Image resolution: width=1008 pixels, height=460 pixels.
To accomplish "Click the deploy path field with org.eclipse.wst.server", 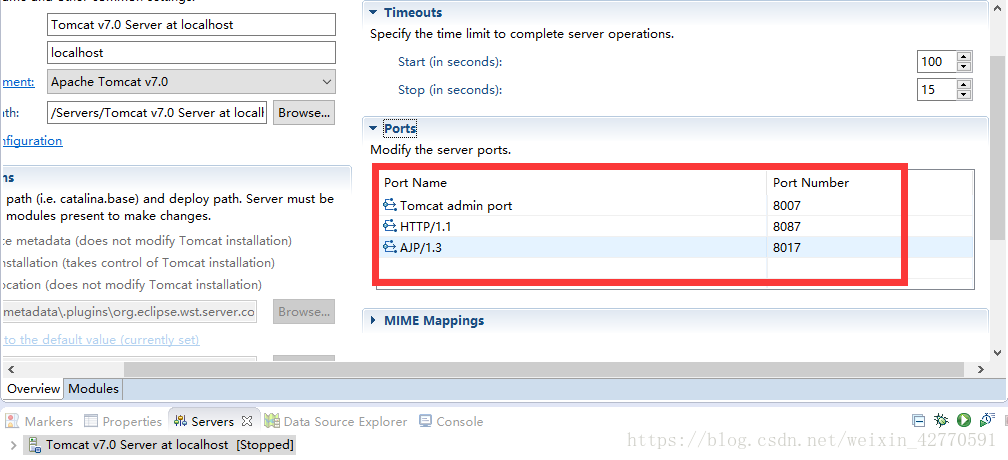I will coord(129,312).
